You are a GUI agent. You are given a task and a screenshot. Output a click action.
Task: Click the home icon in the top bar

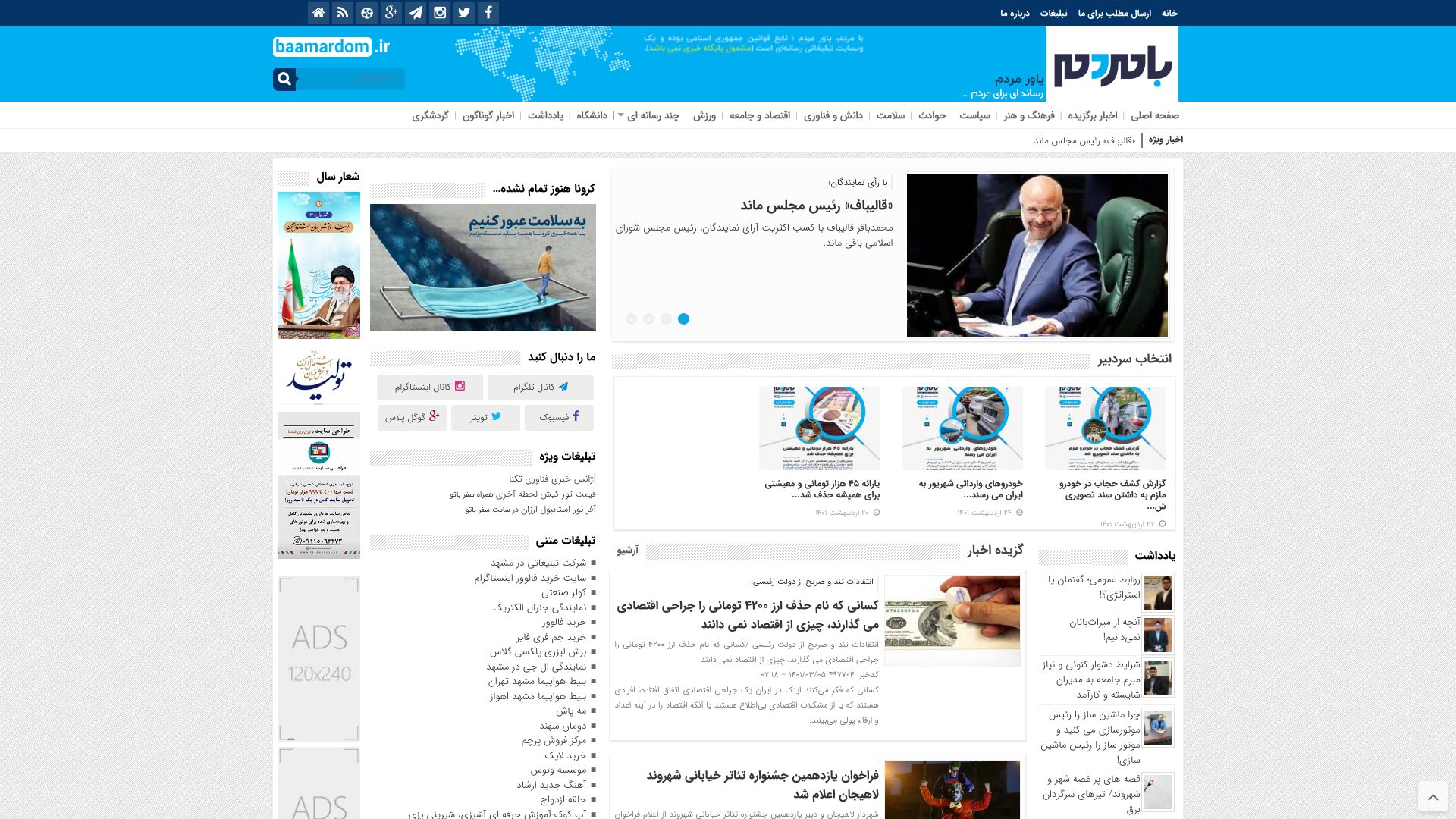318,12
